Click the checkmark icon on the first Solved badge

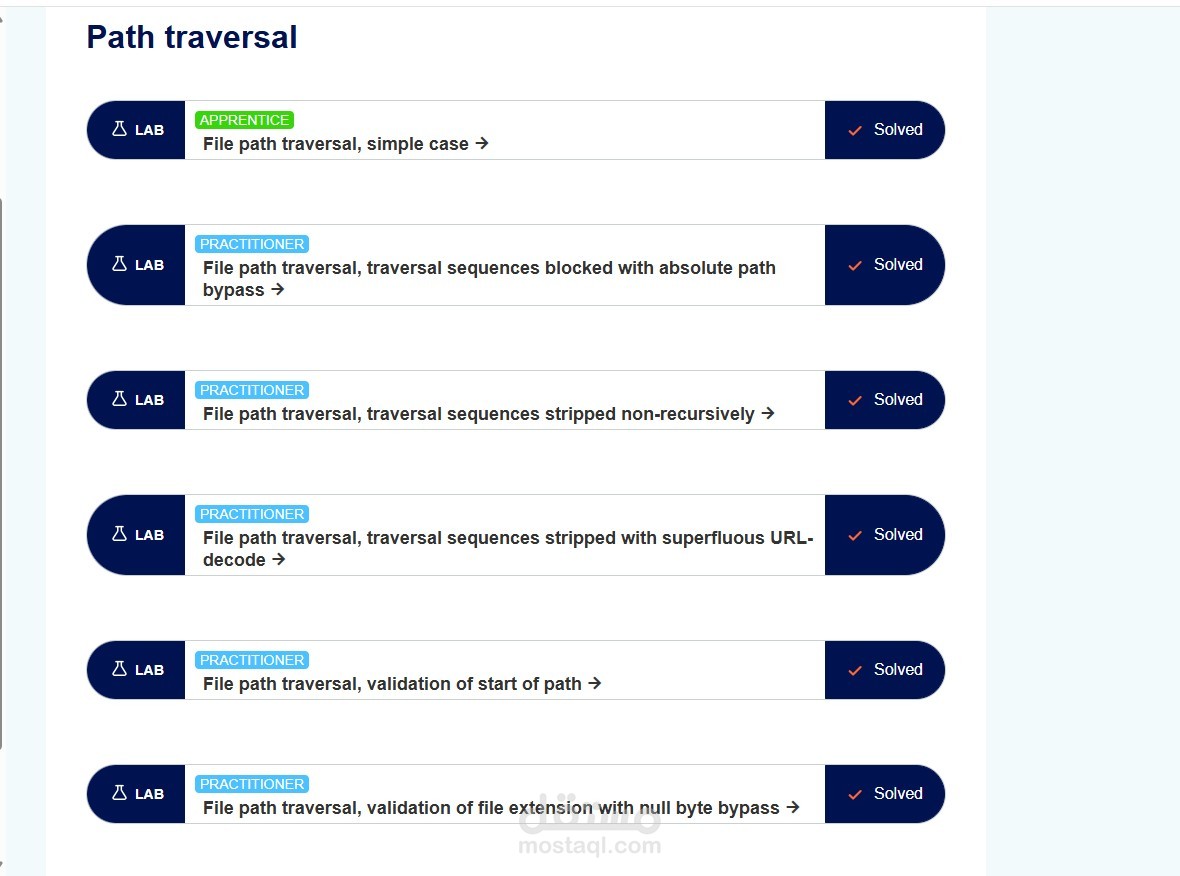pos(855,130)
